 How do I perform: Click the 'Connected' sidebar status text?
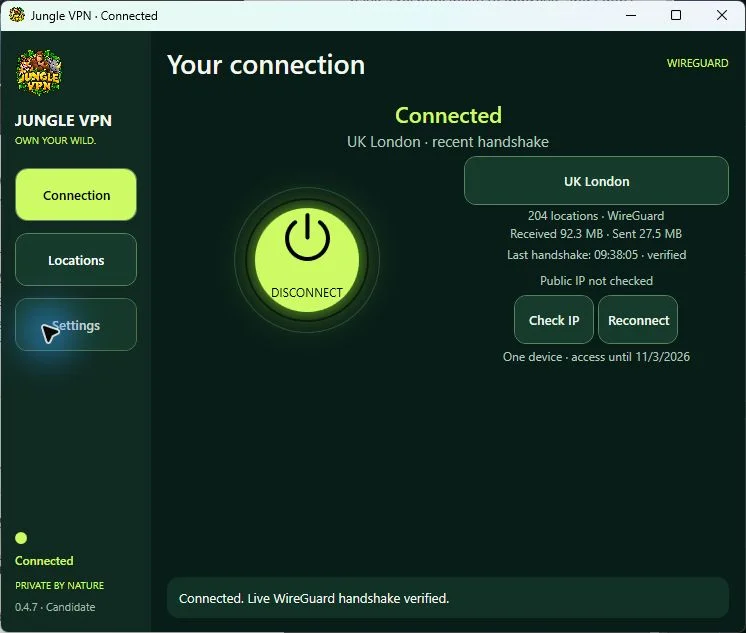[x=44, y=561]
